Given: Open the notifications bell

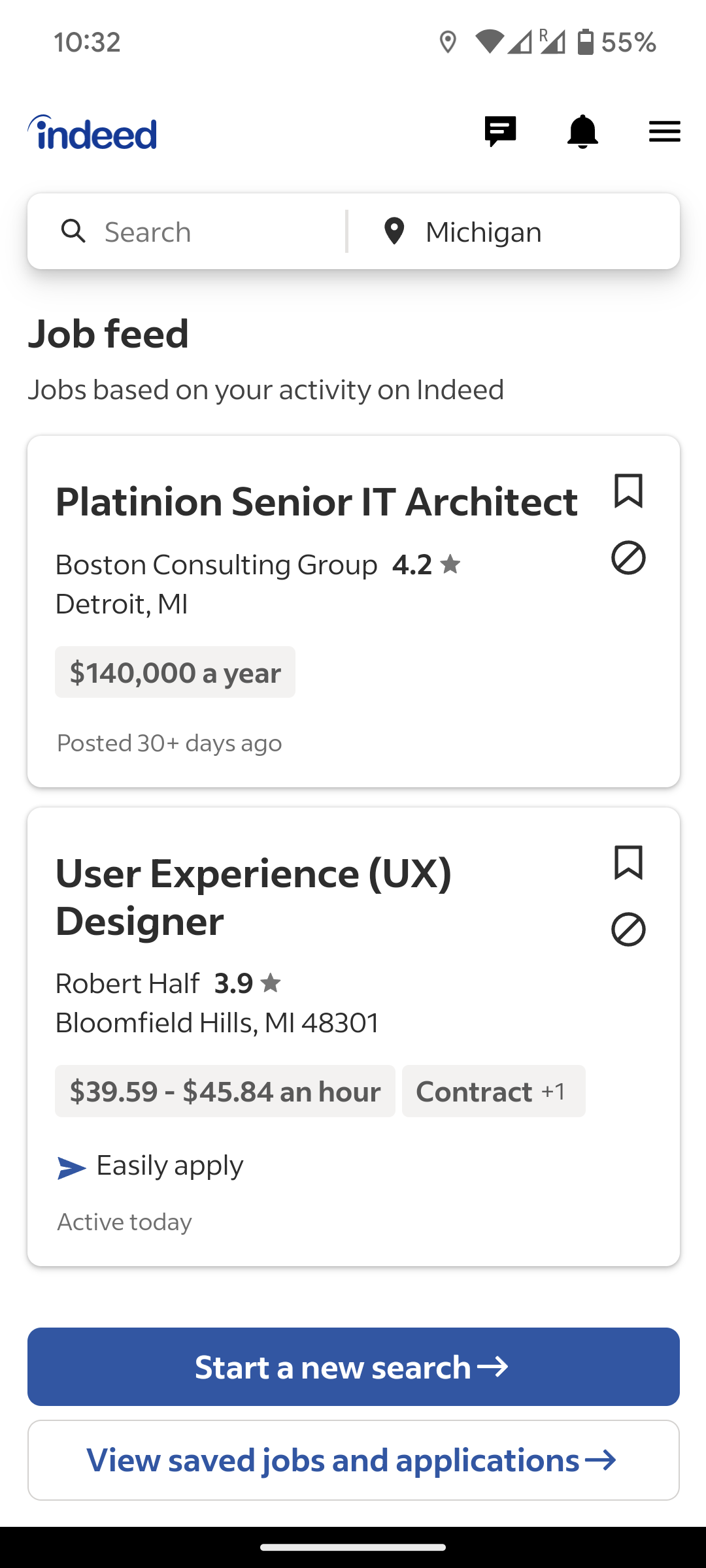Looking at the screenshot, I should pyautogui.click(x=582, y=132).
